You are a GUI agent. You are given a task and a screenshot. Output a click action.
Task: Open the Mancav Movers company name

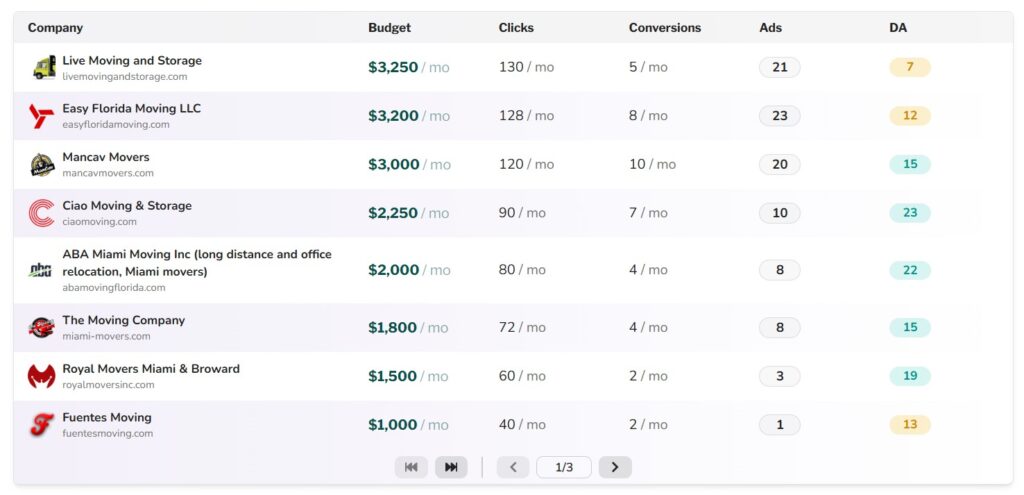[106, 157]
